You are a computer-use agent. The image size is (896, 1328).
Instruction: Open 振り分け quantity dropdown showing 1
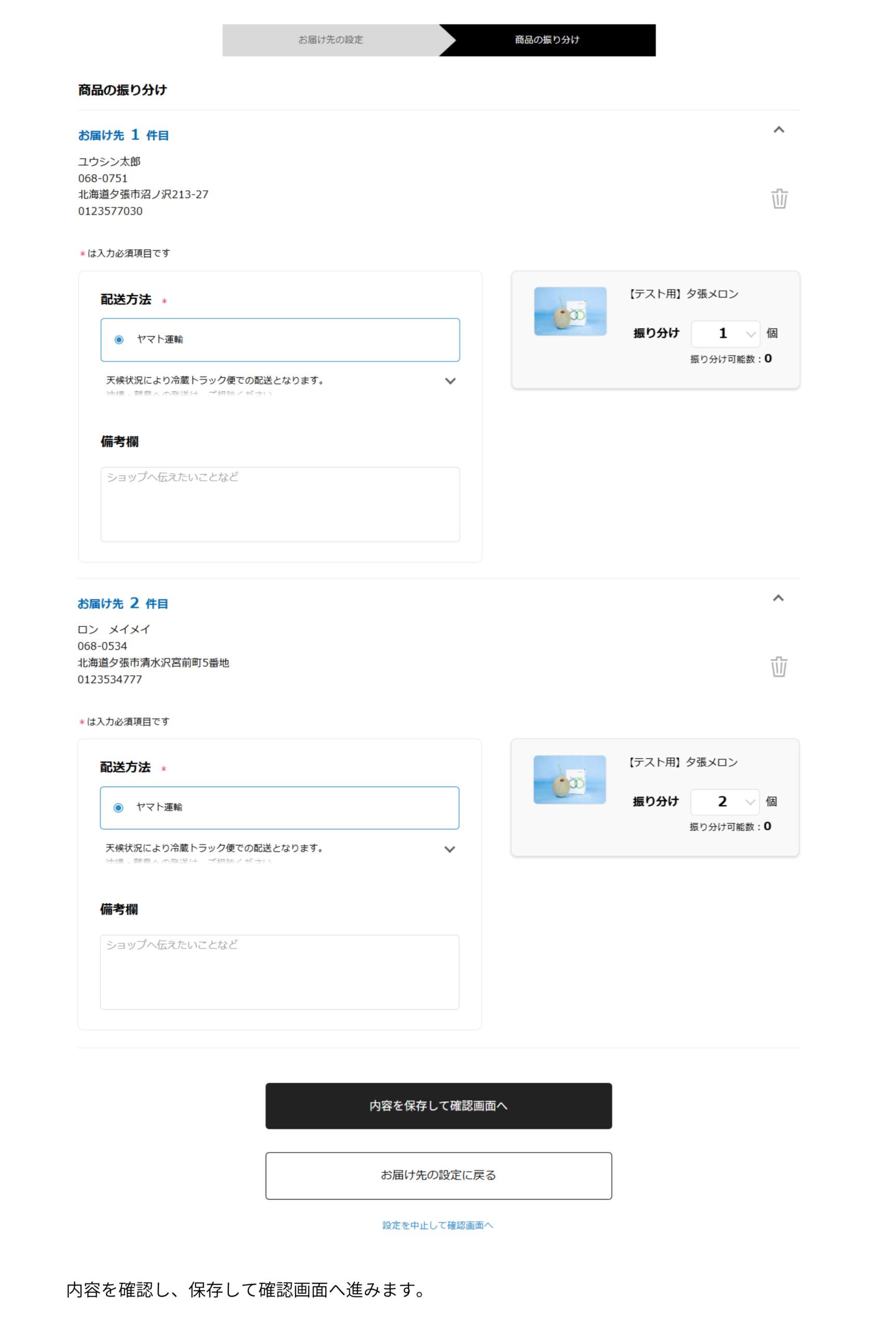725,334
